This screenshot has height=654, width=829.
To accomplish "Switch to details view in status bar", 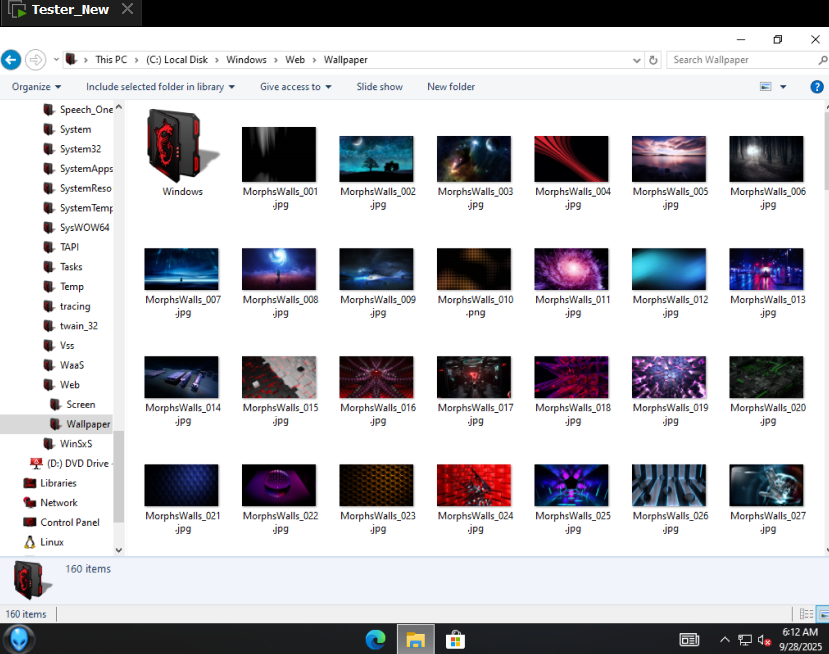I will 806,614.
